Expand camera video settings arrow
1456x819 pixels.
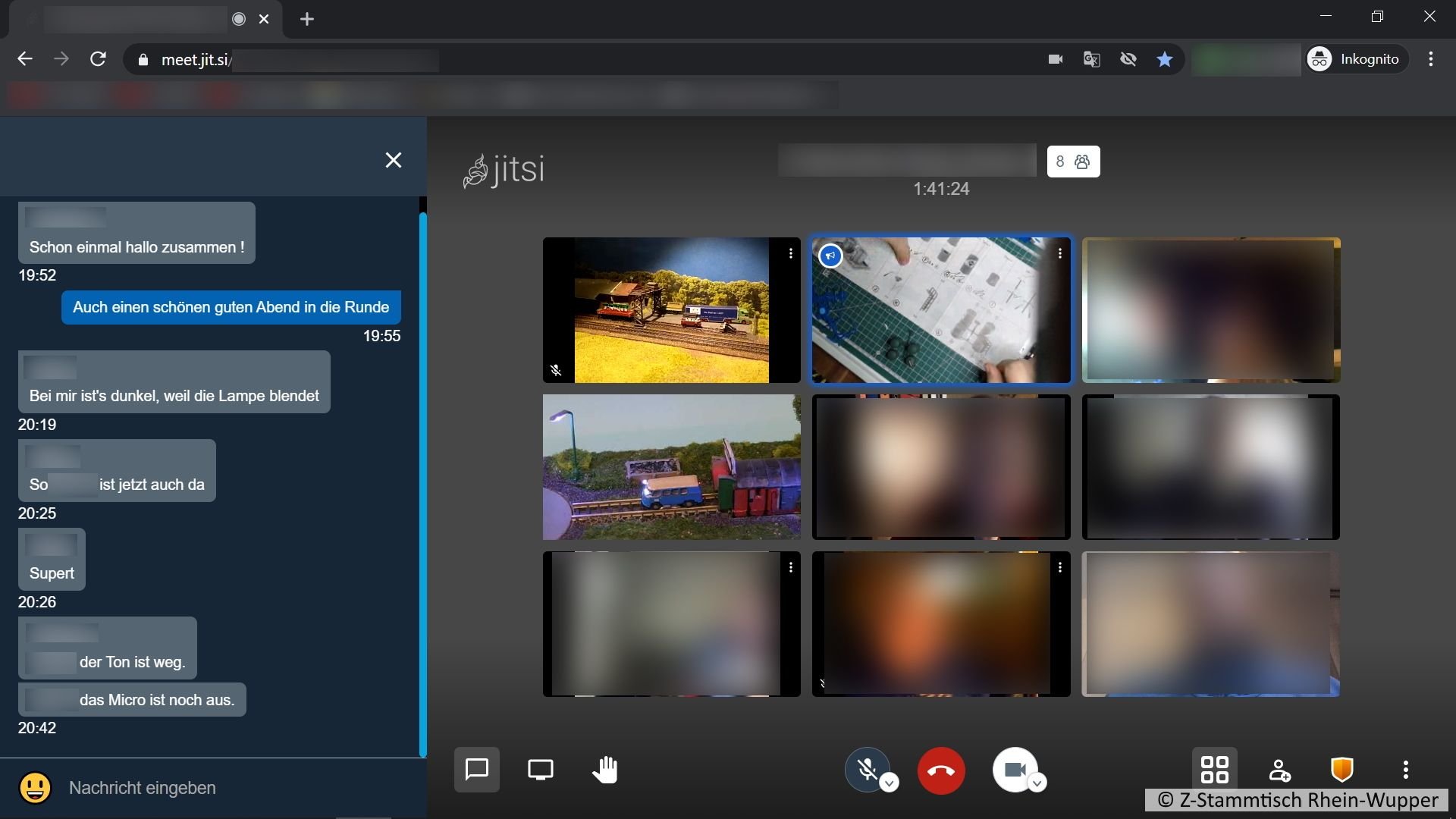(1037, 783)
